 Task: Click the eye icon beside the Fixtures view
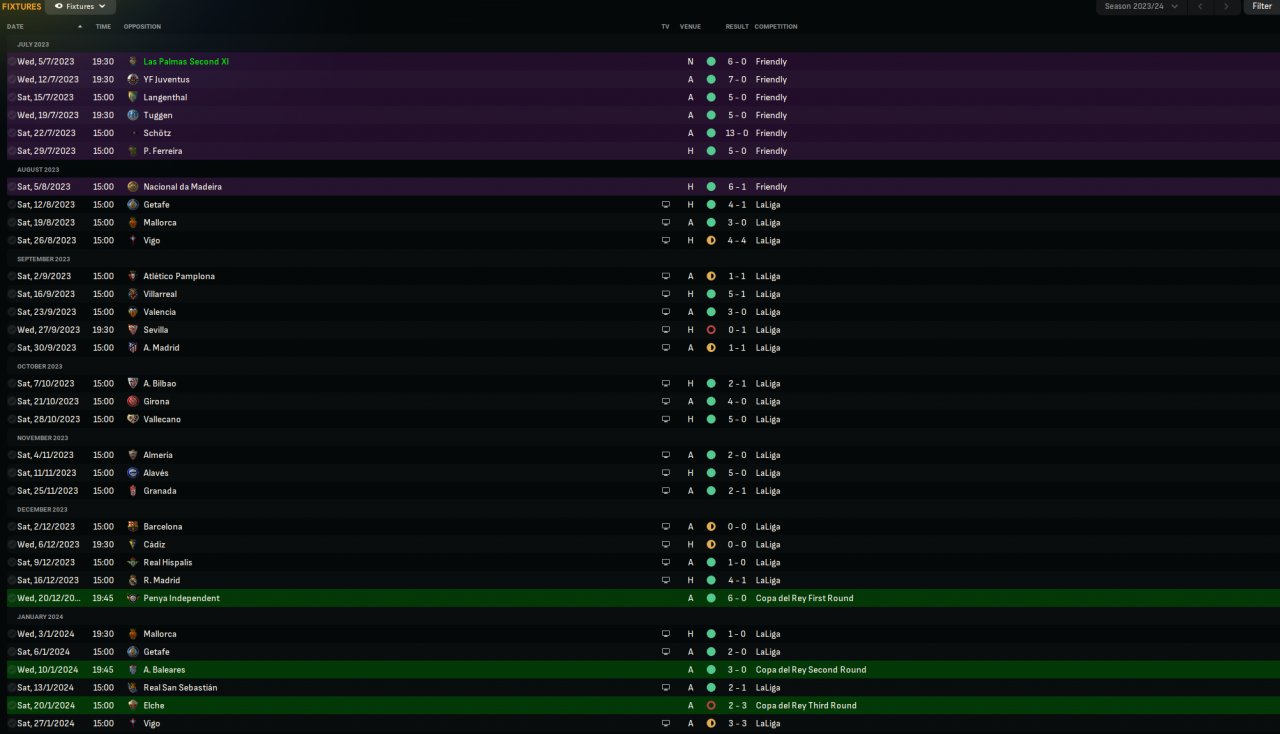[58, 7]
